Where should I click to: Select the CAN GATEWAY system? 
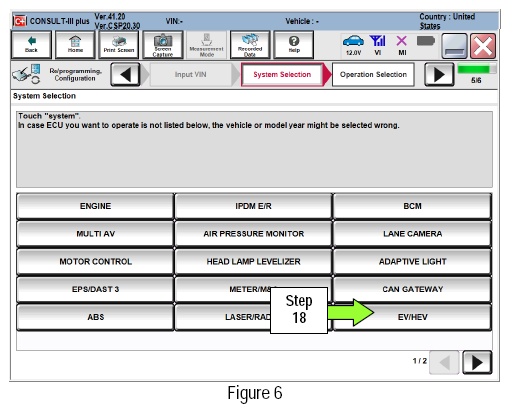click(413, 289)
